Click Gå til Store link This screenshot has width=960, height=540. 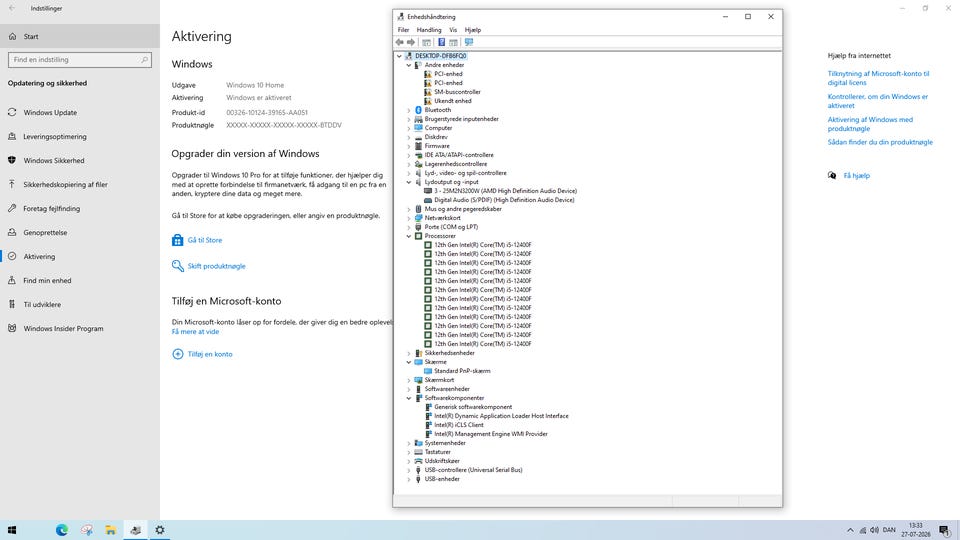(x=204, y=240)
